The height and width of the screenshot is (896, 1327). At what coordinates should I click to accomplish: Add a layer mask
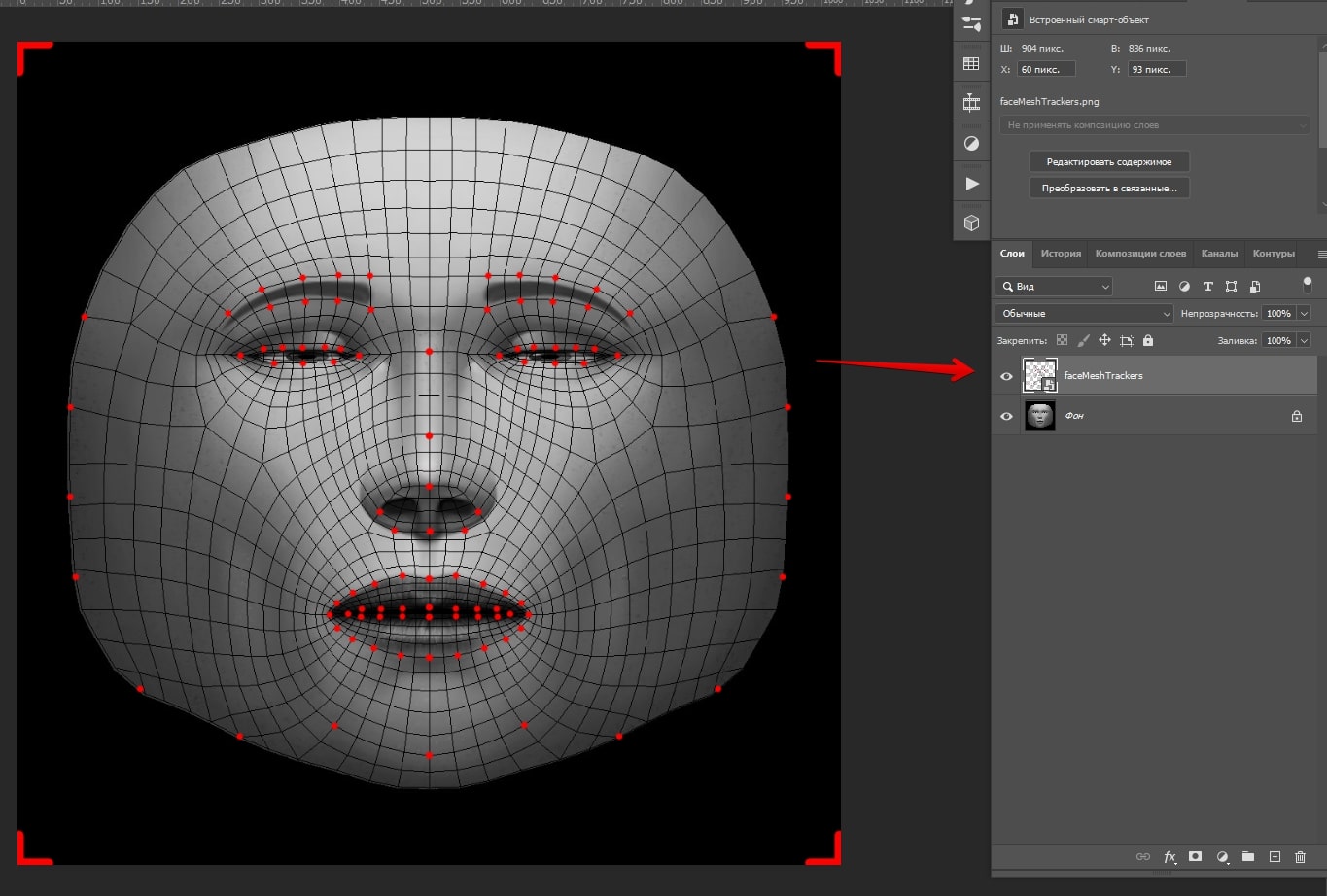[1195, 856]
